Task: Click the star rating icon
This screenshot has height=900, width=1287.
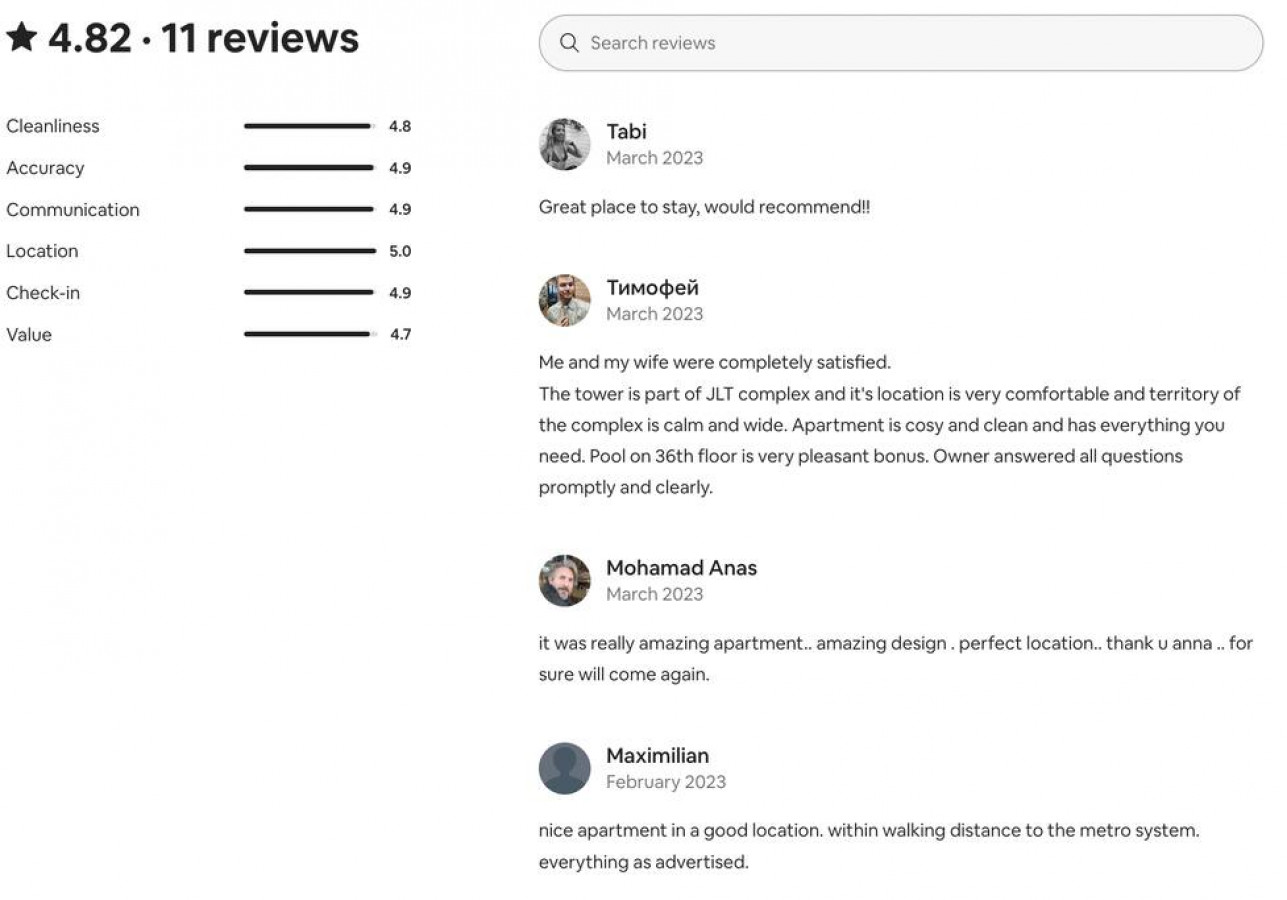Action: [21, 39]
